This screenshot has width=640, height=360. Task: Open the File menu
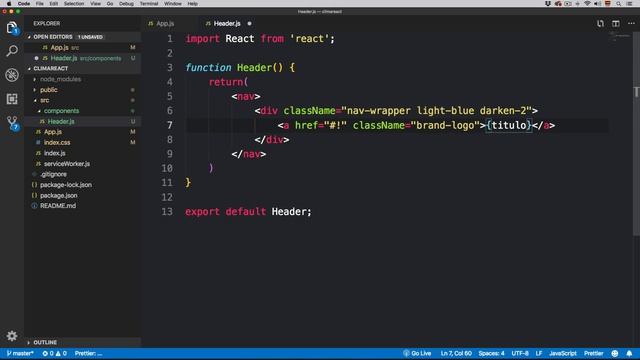coord(40,4)
